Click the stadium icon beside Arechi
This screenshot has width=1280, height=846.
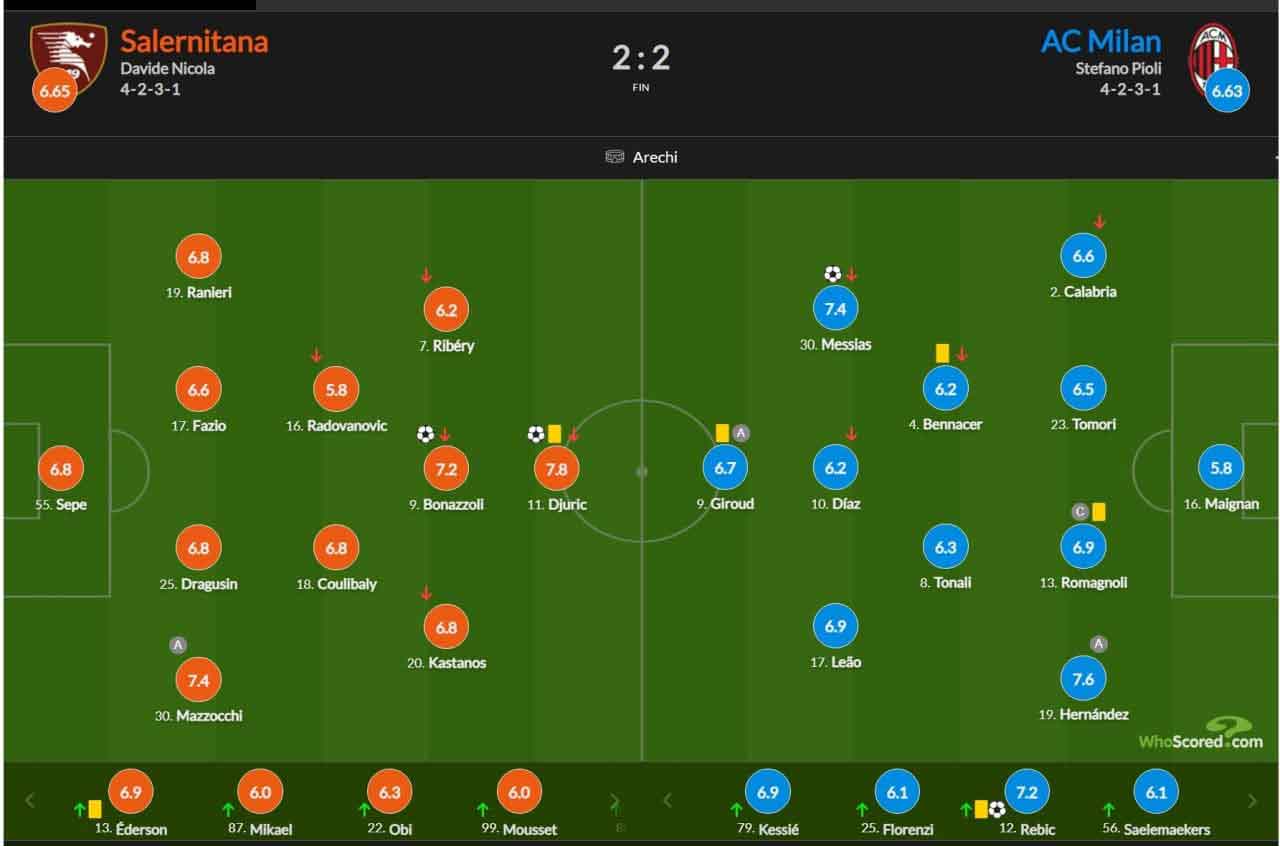tap(615, 157)
